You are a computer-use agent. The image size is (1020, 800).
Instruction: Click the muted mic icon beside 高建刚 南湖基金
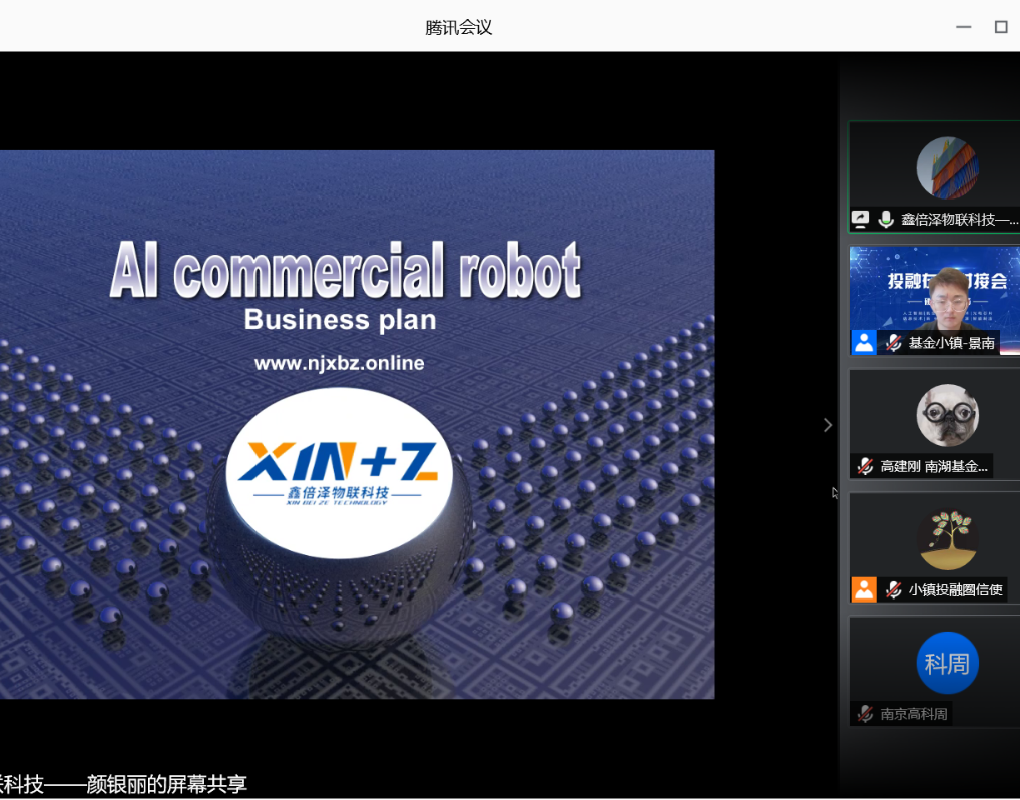click(x=865, y=466)
